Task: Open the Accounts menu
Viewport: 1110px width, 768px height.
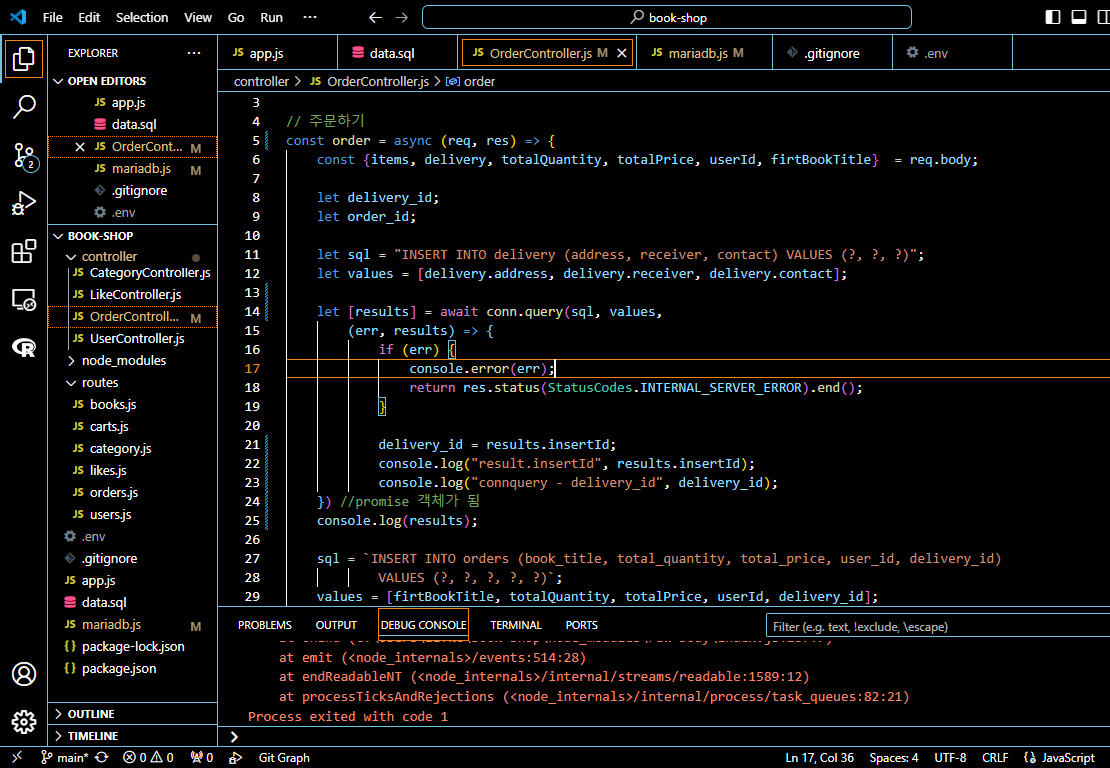Action: (23, 674)
